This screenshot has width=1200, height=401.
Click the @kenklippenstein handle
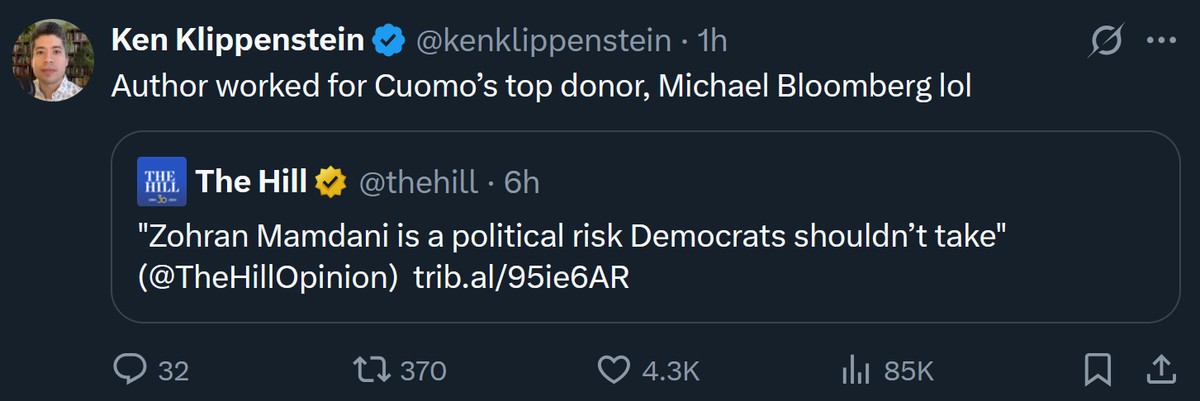point(543,41)
